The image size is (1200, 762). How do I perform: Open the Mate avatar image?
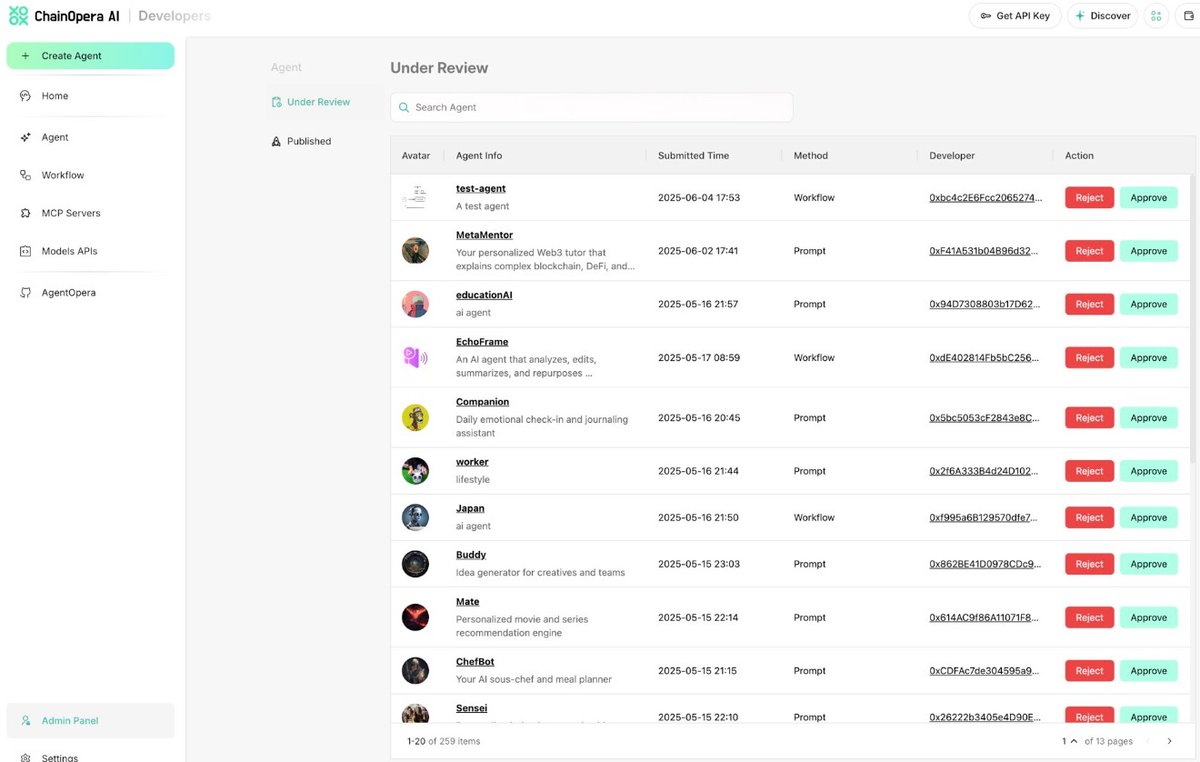415,617
